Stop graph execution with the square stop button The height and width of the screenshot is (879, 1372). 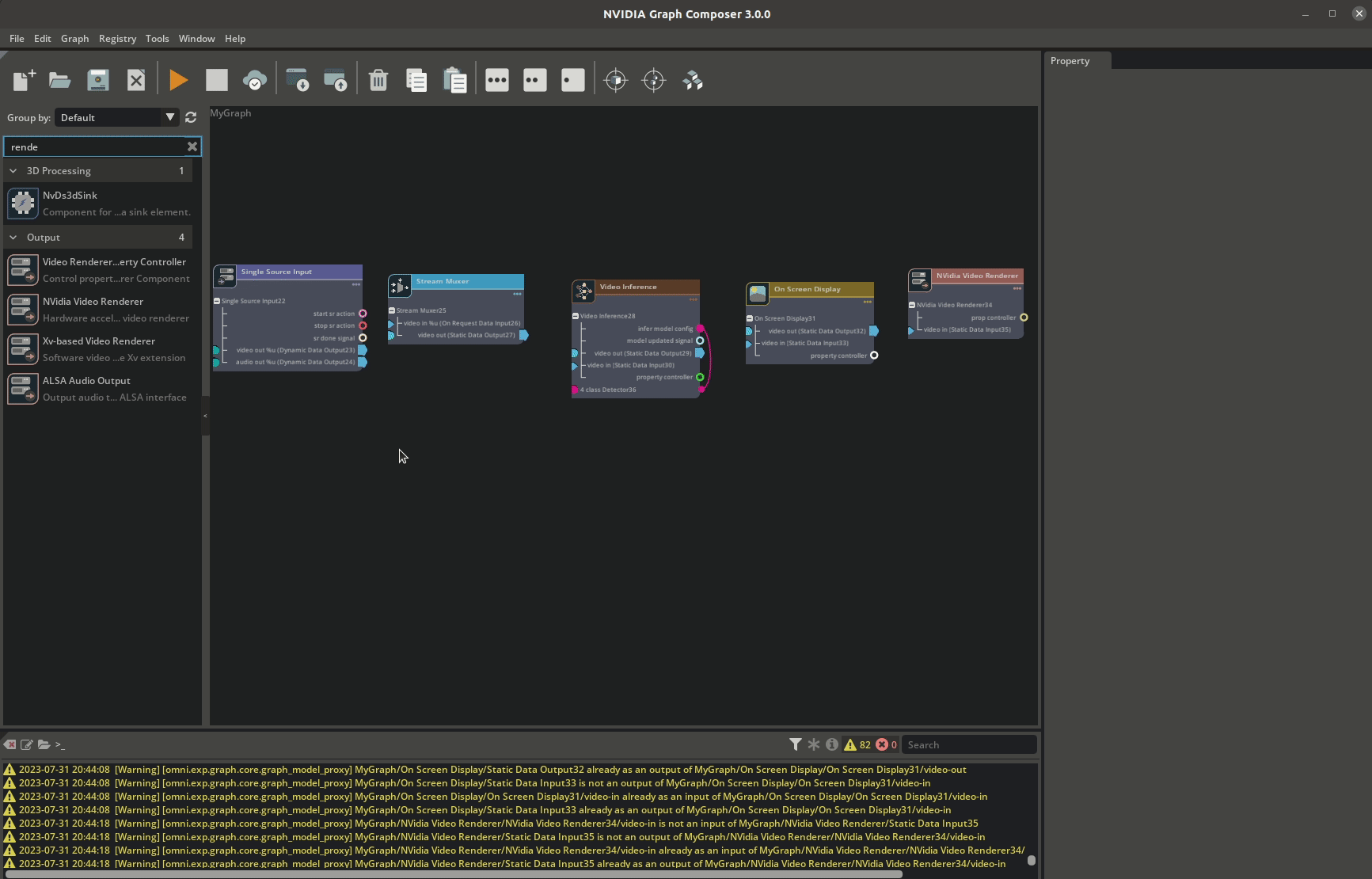[216, 80]
